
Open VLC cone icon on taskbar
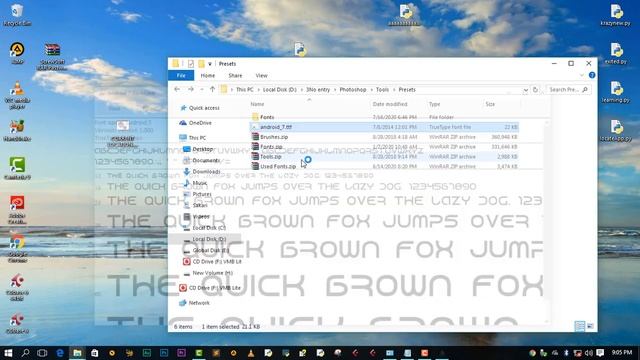[x=251, y=353]
